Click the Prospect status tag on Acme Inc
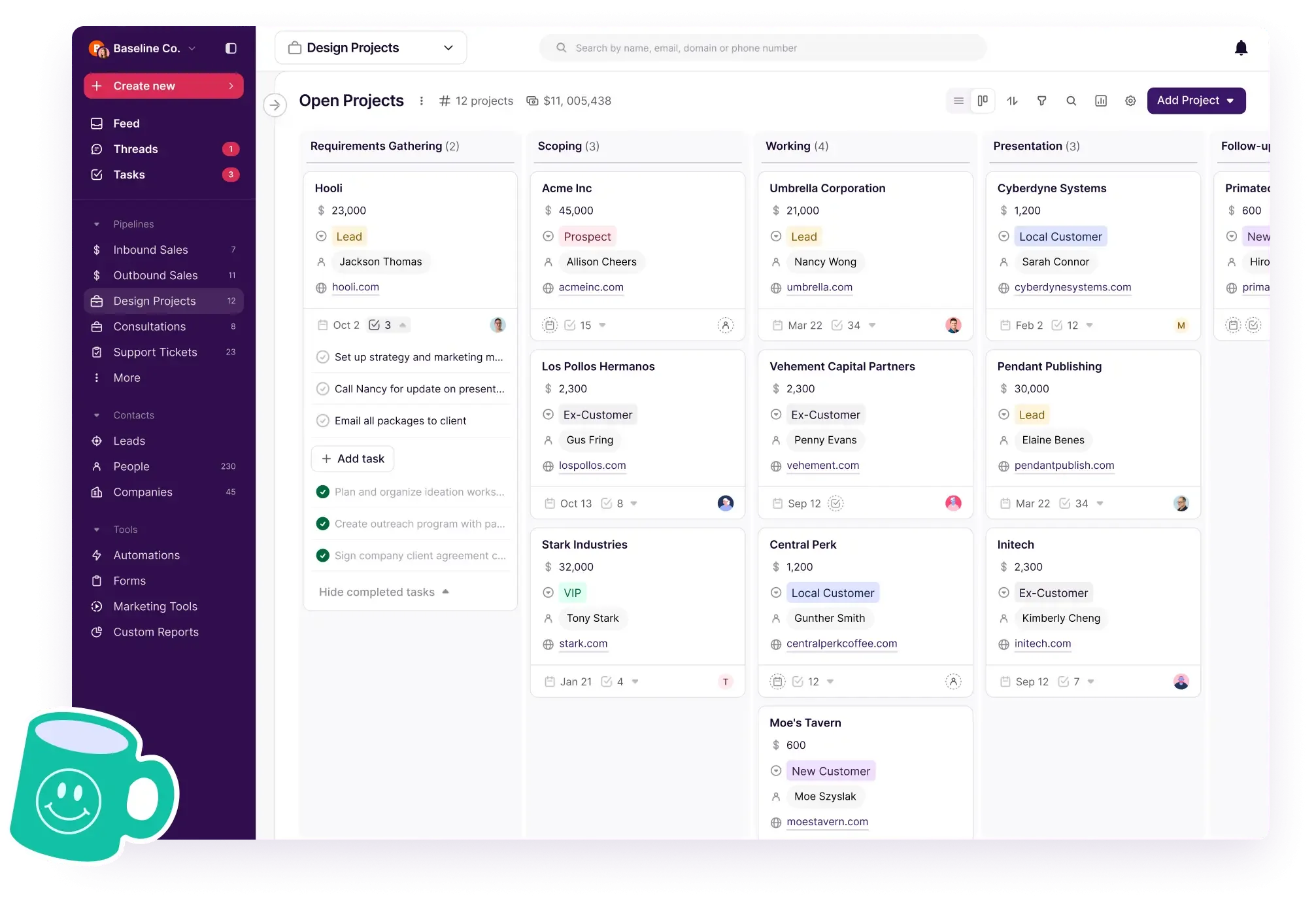 coord(587,236)
